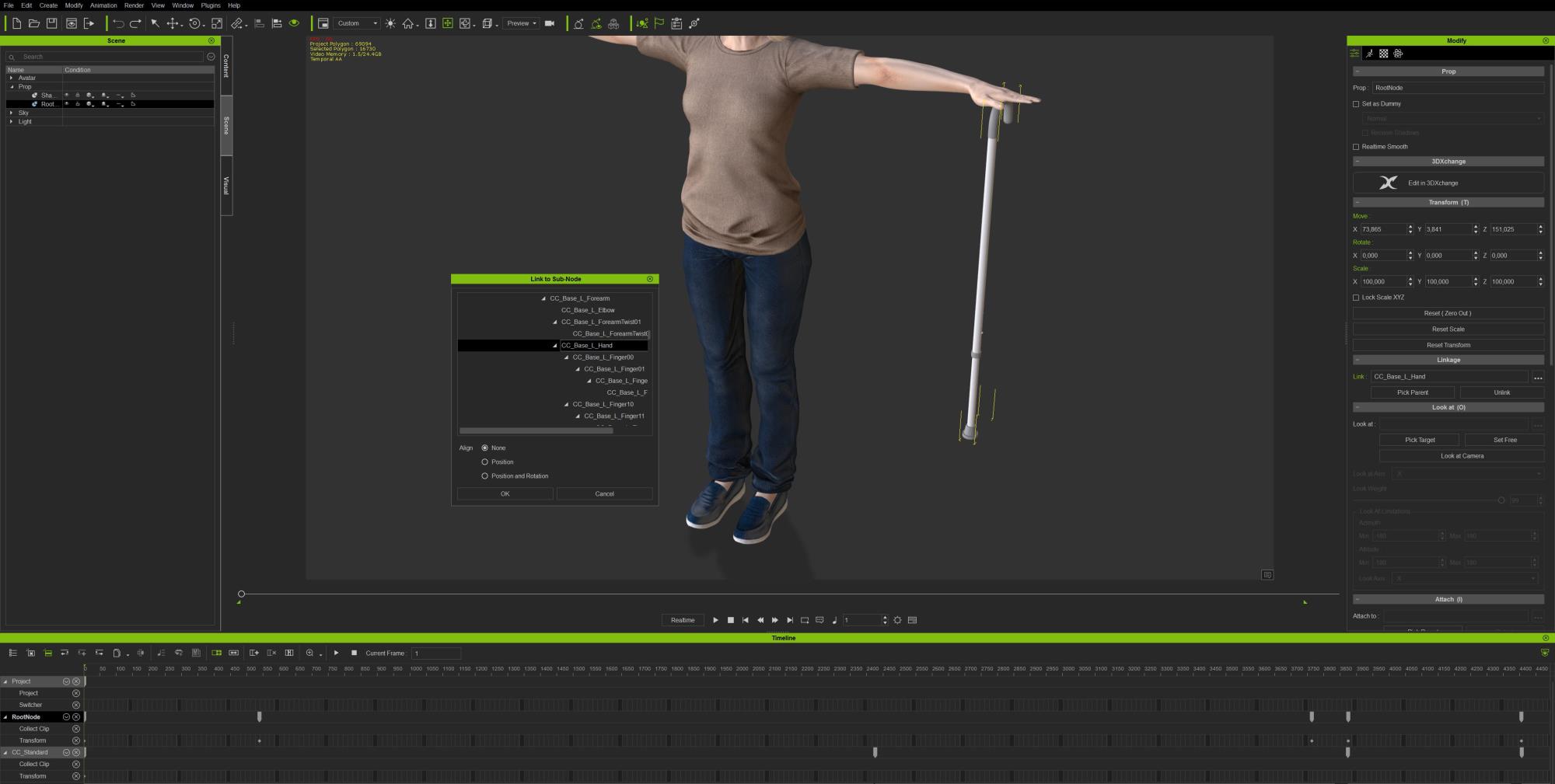Open the Preview quality dropdown
The width and height of the screenshot is (1555, 784).
point(521,23)
